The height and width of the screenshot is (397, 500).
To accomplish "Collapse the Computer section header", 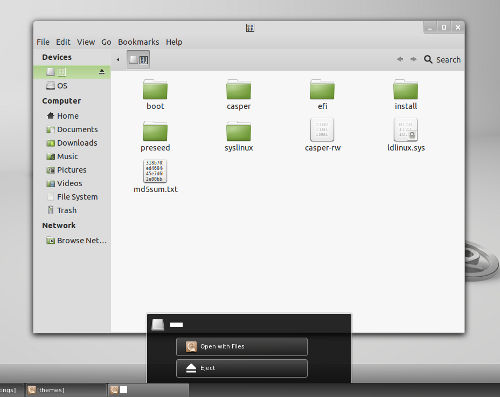I will tap(61, 101).
